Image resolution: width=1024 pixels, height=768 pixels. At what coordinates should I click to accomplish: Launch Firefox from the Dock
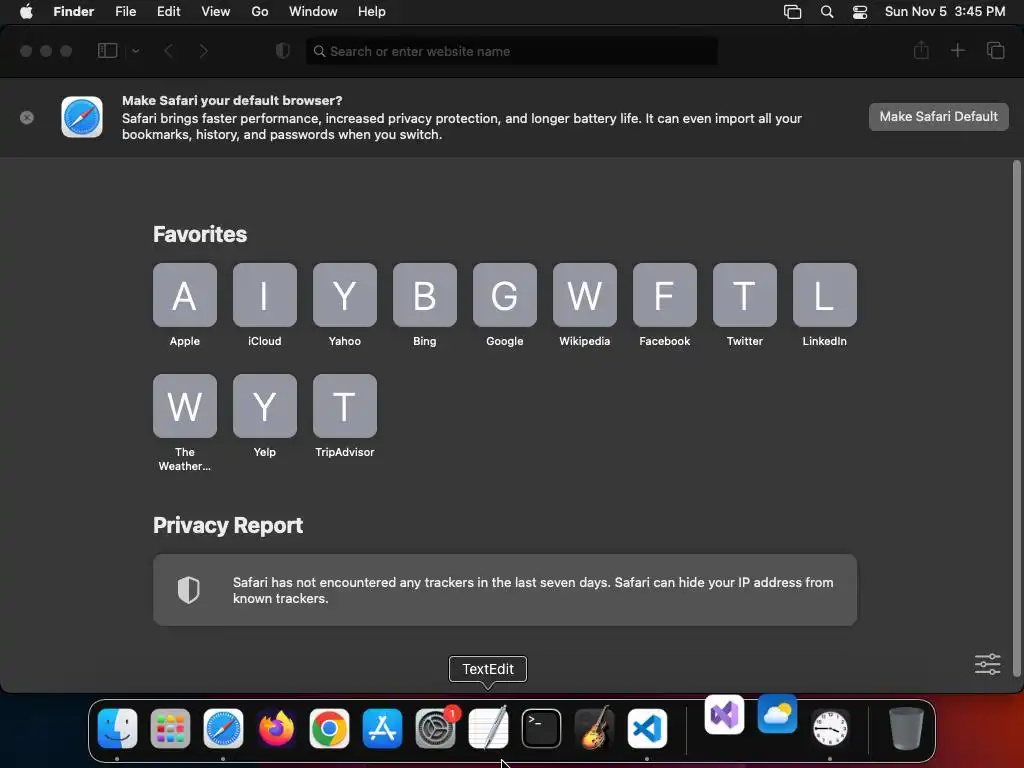[276, 728]
